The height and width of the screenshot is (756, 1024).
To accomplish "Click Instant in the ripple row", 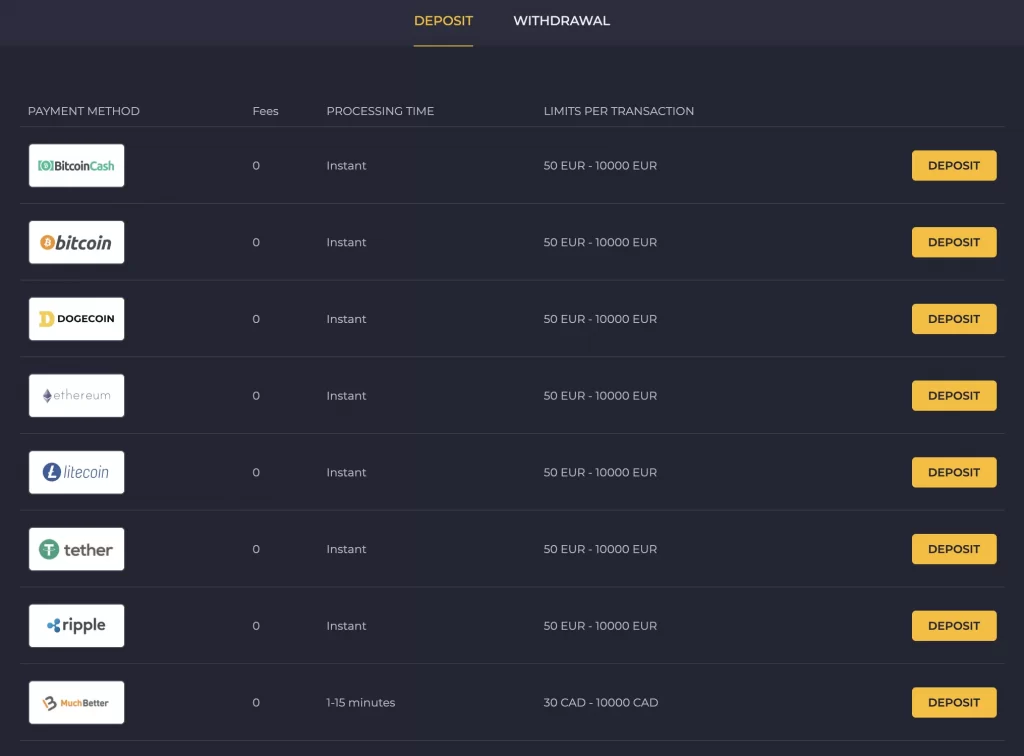I will (346, 625).
